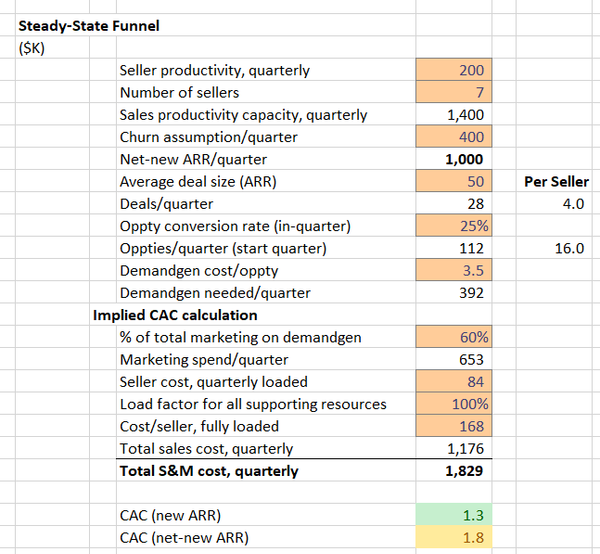Screen dimensions: 600x554
Task: Select 'Oppties/quarter (start quarter)' label
Action: pyautogui.click(x=223, y=248)
